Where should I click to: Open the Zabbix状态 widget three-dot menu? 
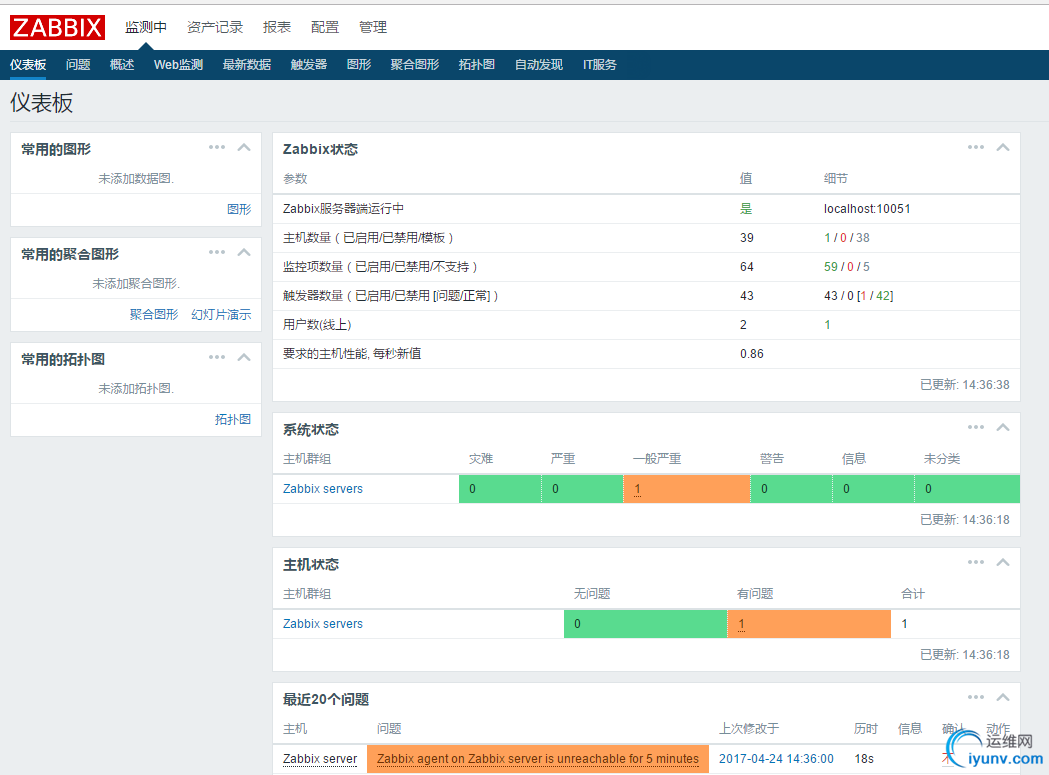(x=976, y=147)
